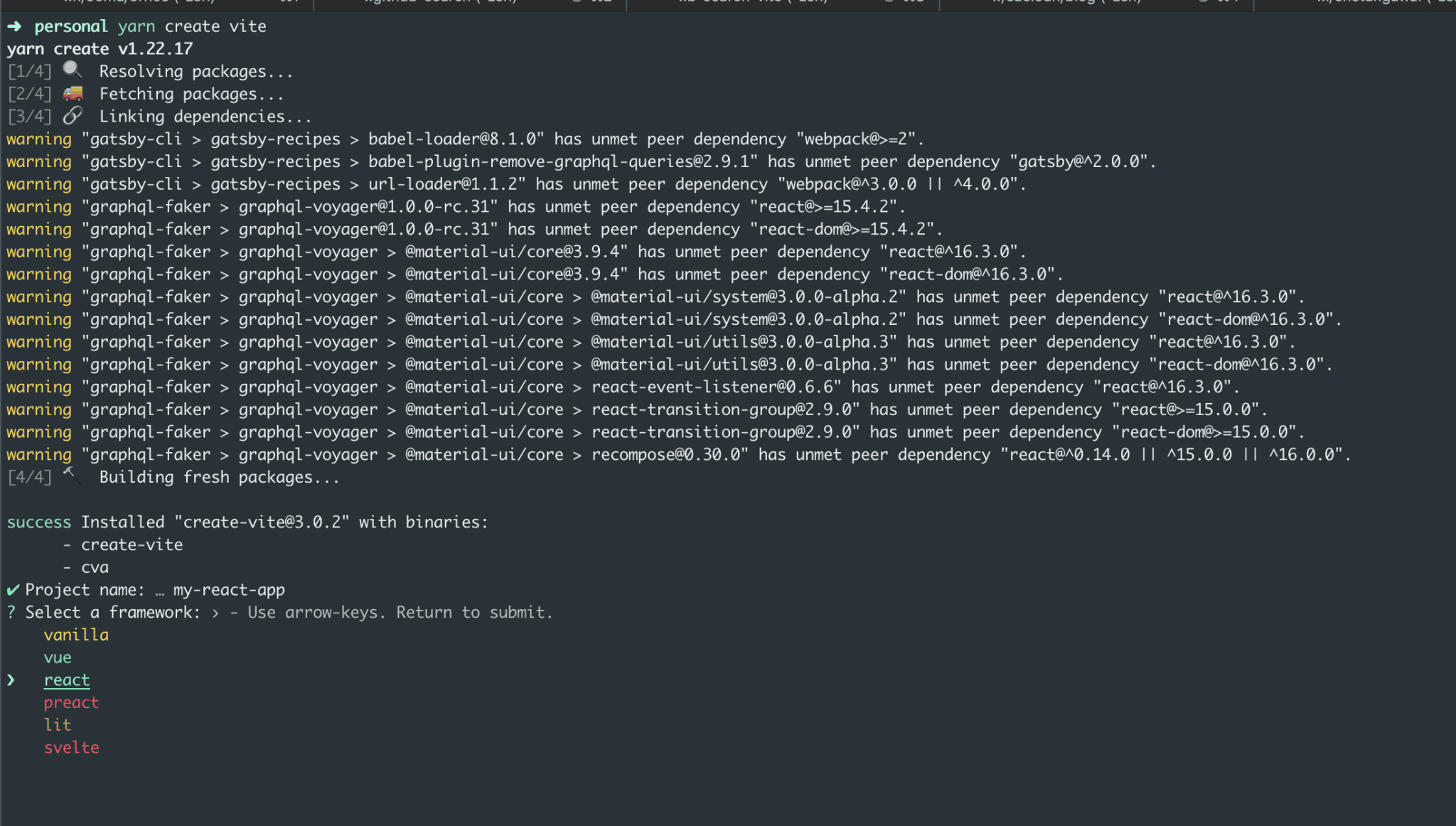The width and height of the screenshot is (1456, 826).
Task: Click the magnifying glass emoji beside Resolving packages
Action: (x=73, y=70)
